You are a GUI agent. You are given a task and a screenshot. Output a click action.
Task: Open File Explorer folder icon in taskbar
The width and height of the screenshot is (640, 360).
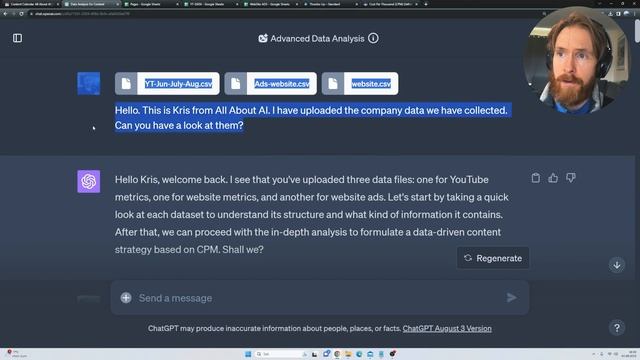coord(348,354)
